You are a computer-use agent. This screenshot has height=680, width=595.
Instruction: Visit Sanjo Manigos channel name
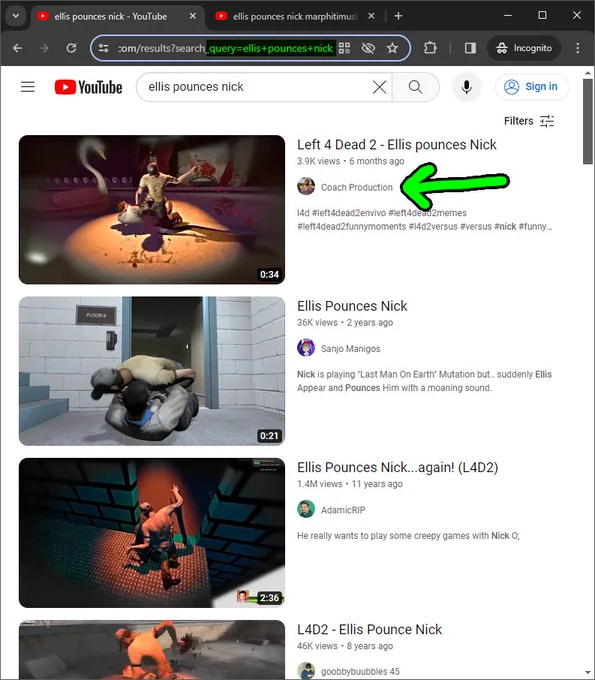coord(350,349)
